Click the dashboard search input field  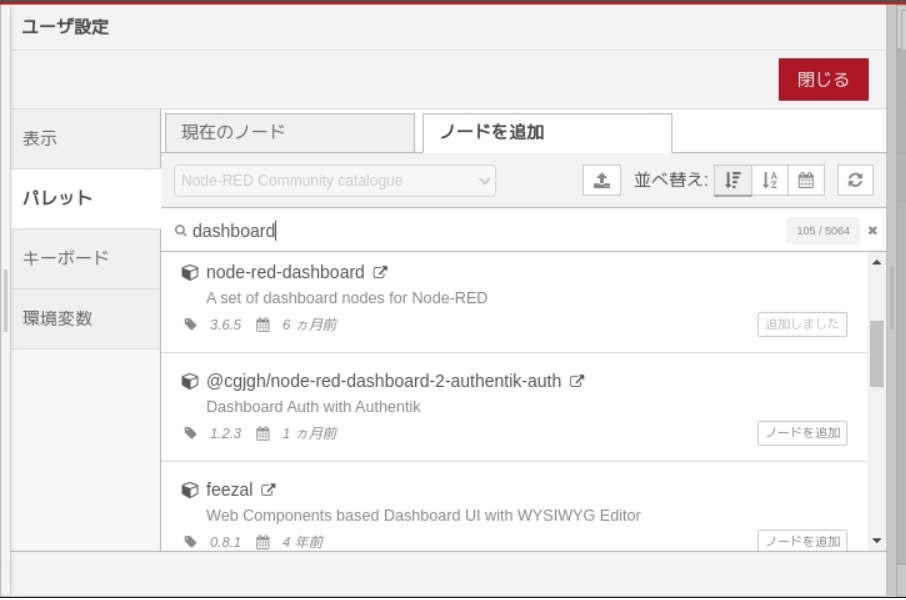click(x=485, y=231)
